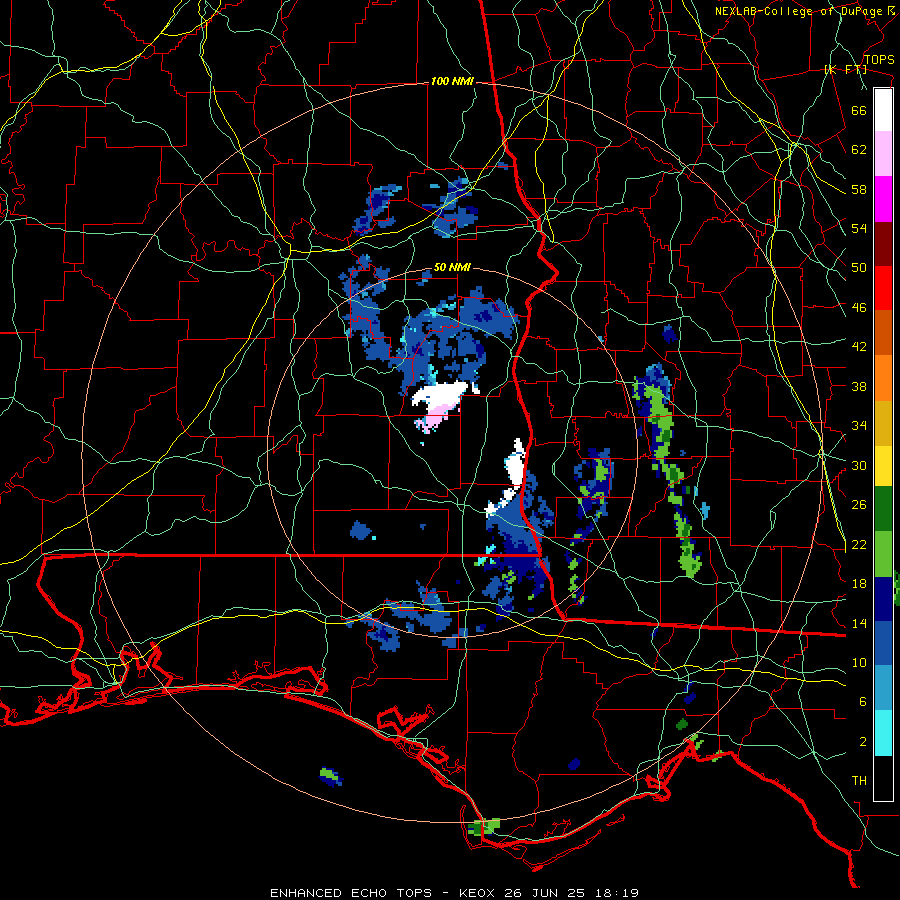Pick the light blue legend swatch

pos(883,688)
